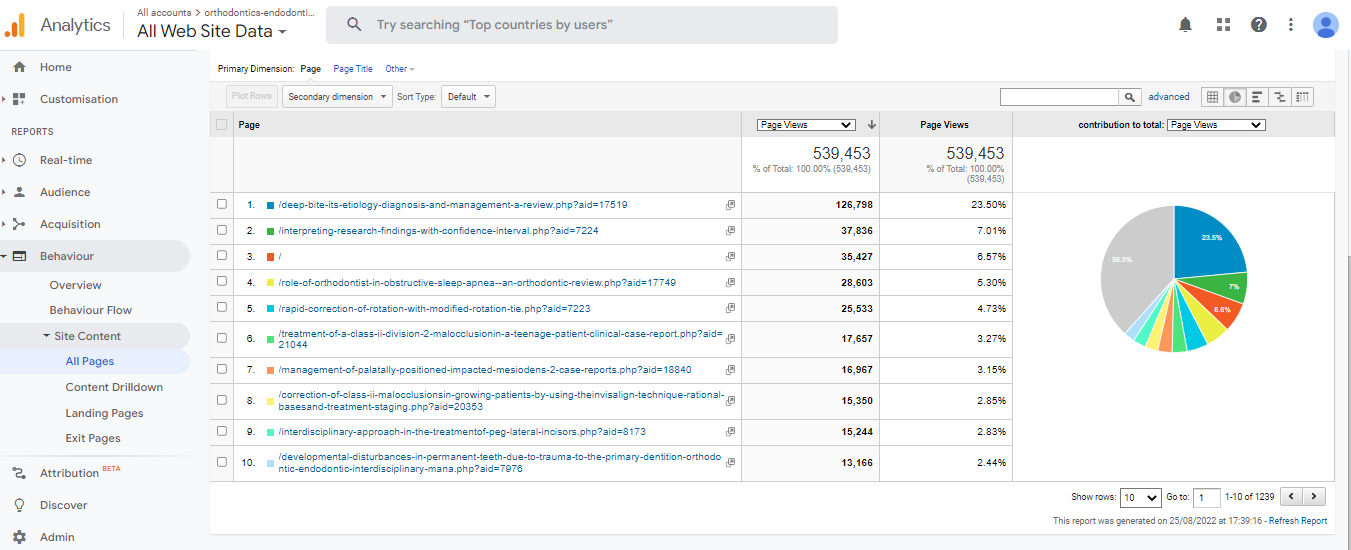Open the contribution to total metric dropdown
1351x550 pixels.
click(1215, 125)
